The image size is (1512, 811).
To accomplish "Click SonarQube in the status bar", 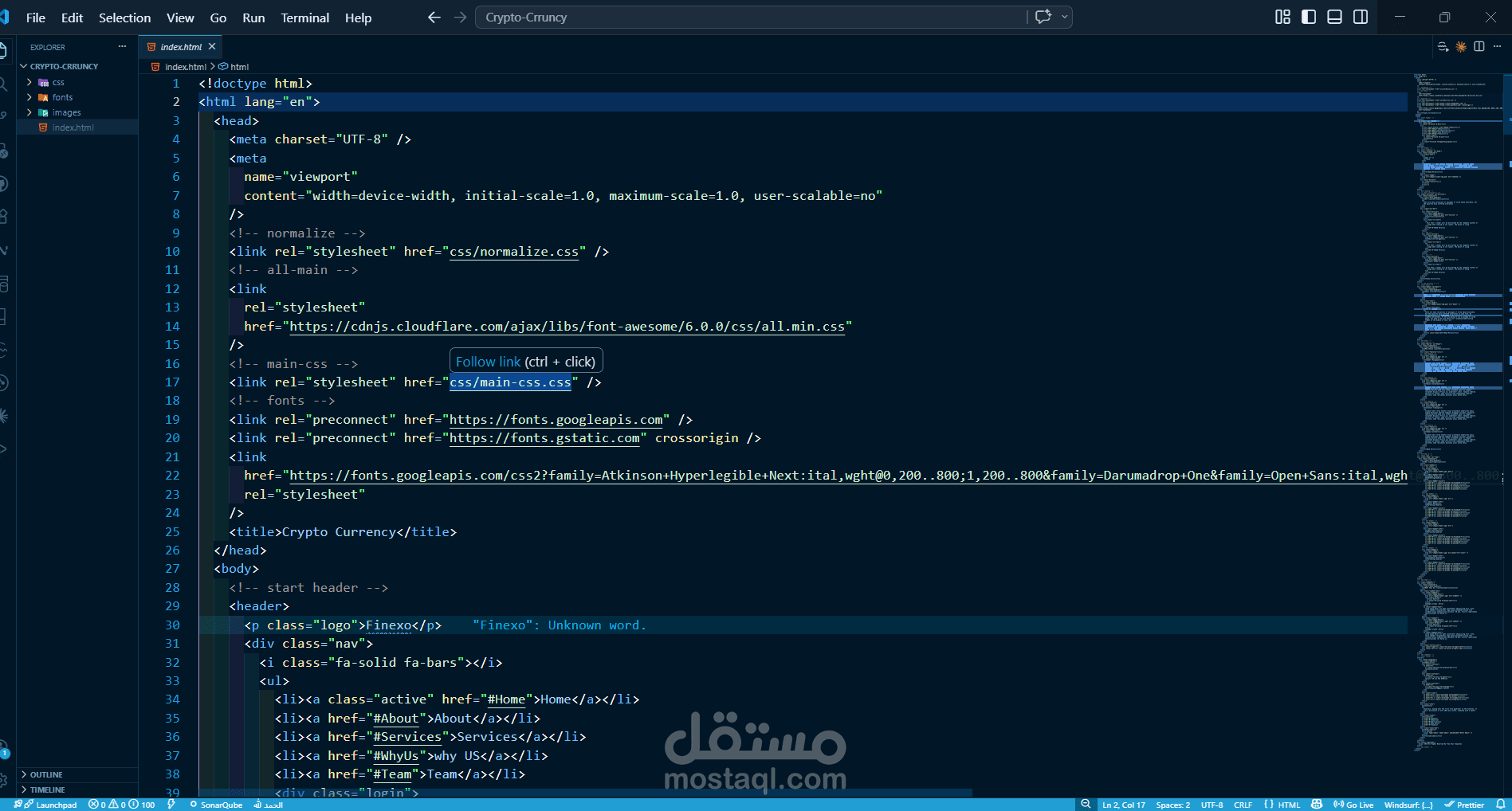I will 216,805.
